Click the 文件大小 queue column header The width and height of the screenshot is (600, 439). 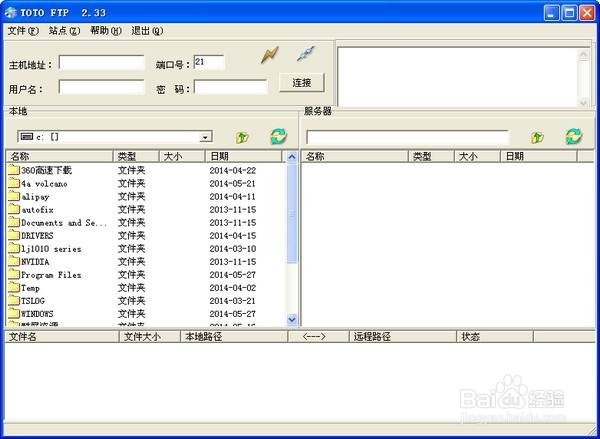[x=150, y=337]
